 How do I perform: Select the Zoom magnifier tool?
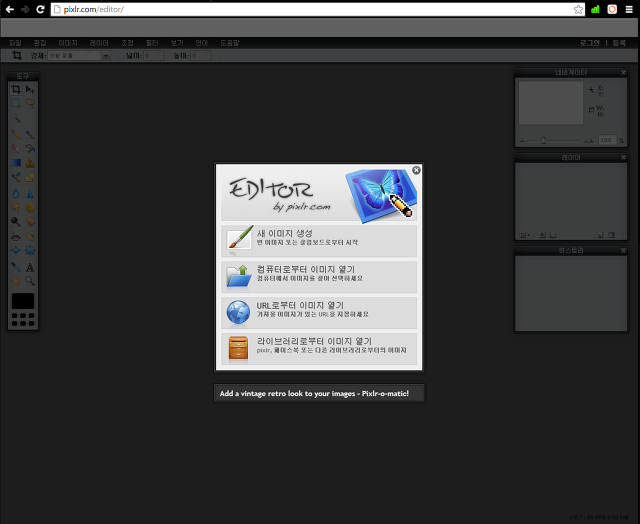pyautogui.click(x=30, y=281)
